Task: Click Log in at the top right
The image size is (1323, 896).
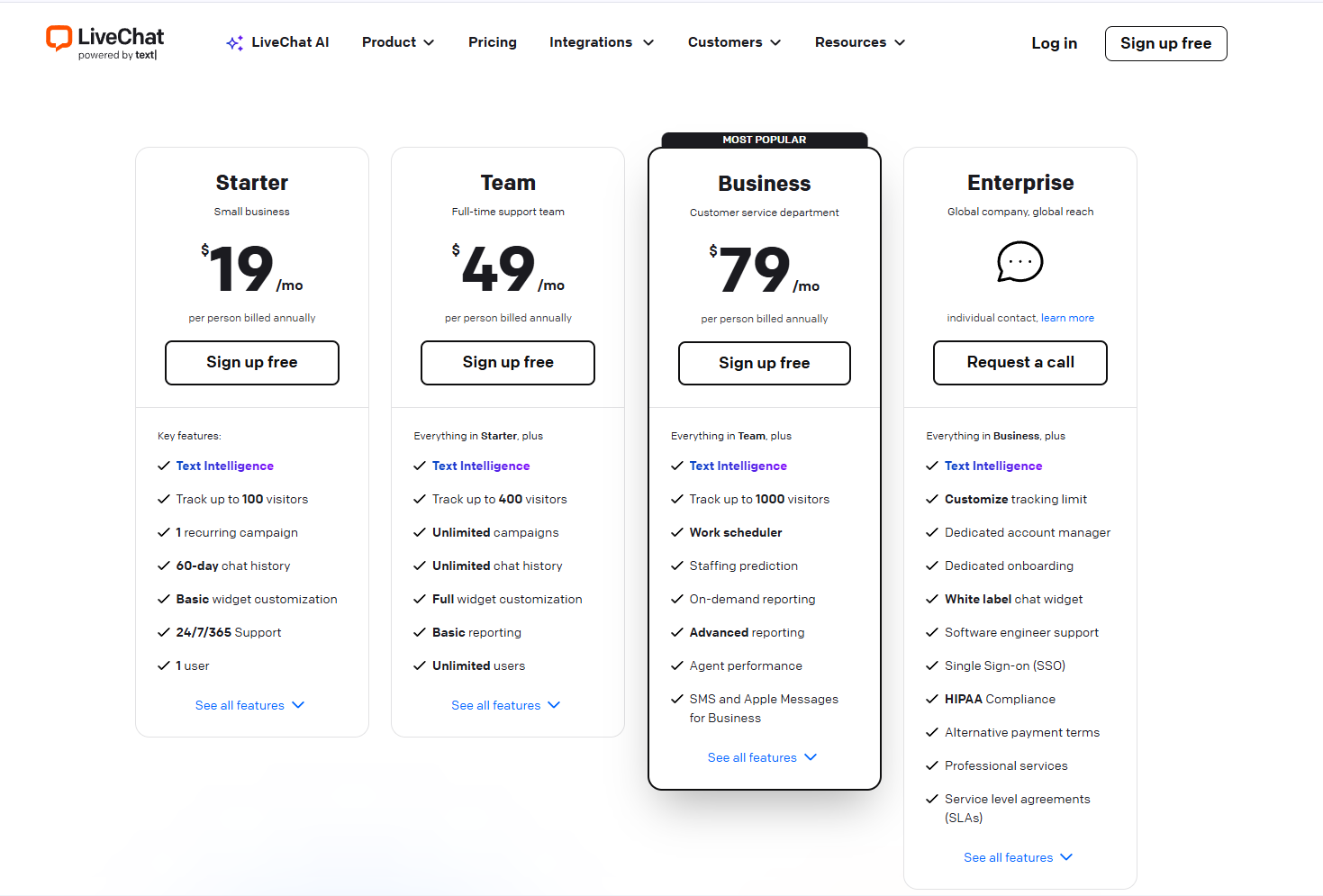Action: pos(1053,42)
